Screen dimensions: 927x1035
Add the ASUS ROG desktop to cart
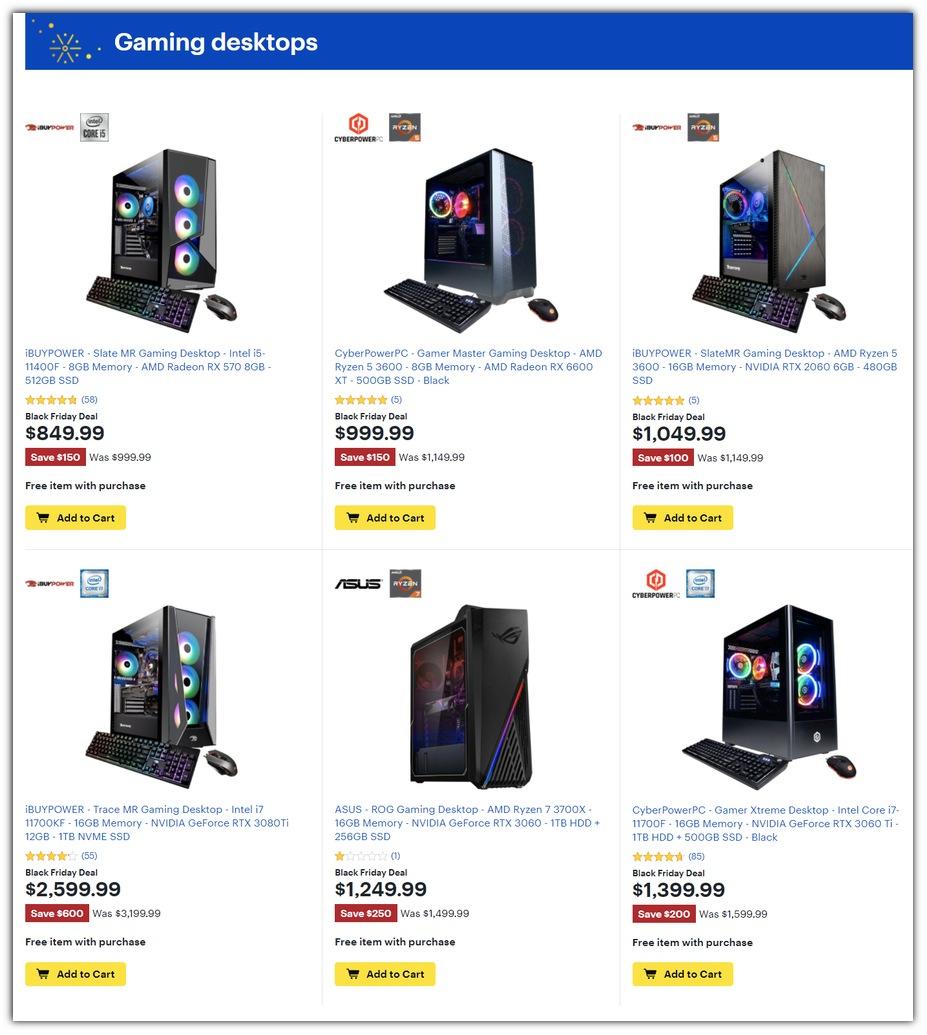(x=385, y=974)
